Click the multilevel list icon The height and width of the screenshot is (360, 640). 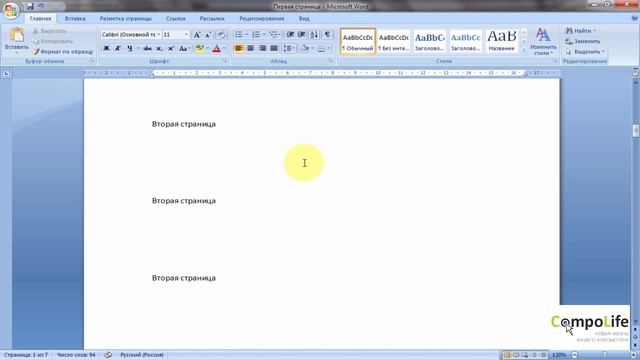click(x=275, y=35)
